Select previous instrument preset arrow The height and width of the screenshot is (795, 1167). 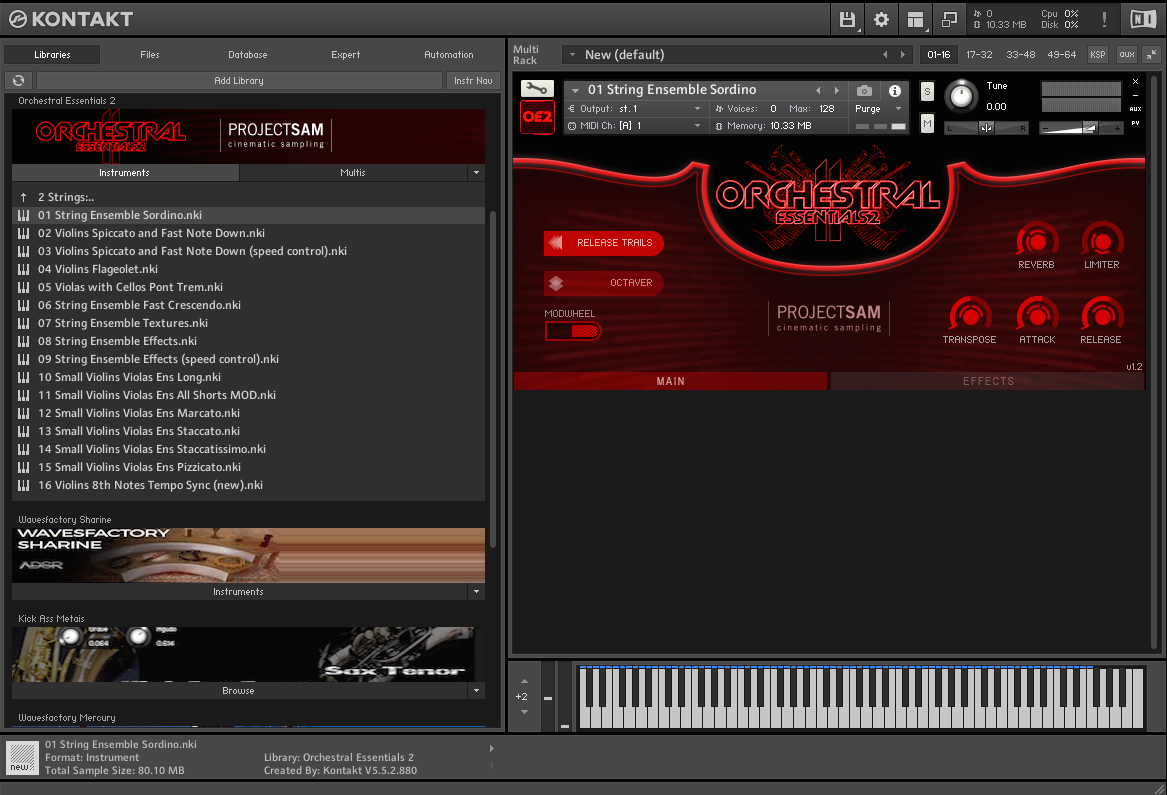pyautogui.click(x=818, y=90)
